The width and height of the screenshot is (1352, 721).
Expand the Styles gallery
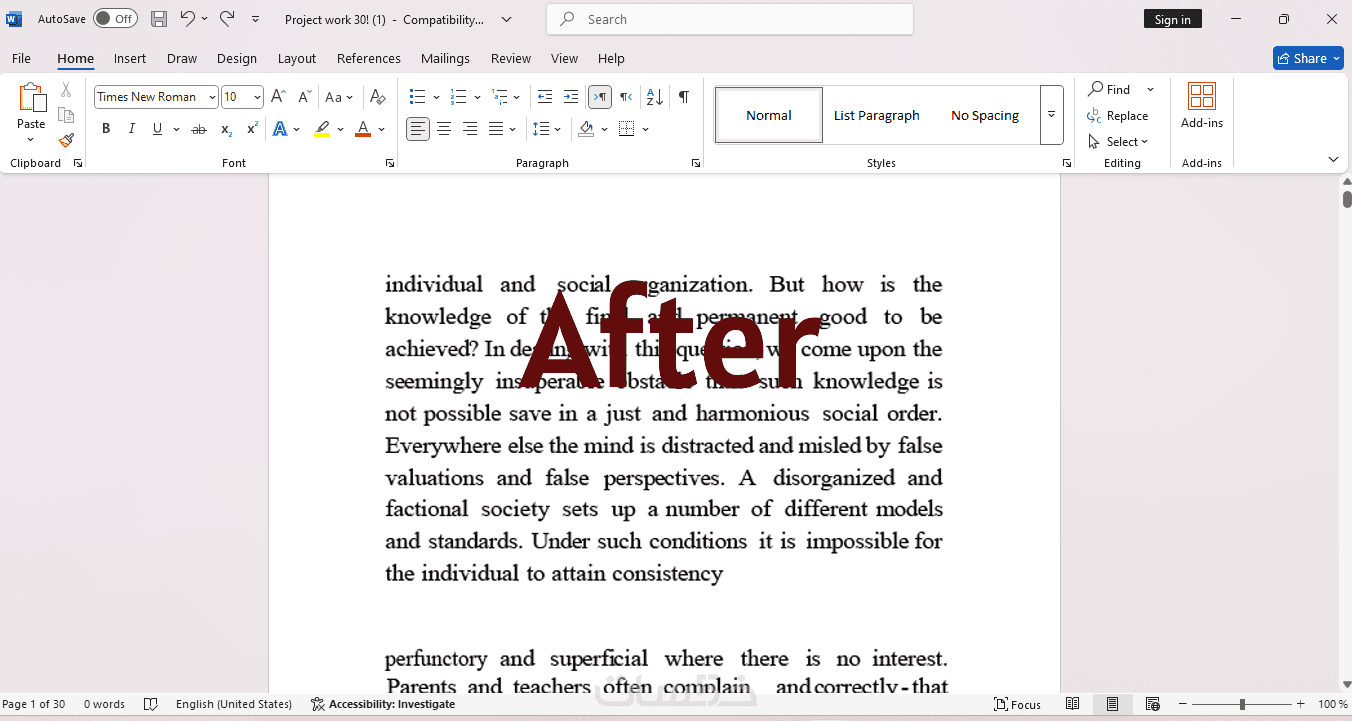1051,115
